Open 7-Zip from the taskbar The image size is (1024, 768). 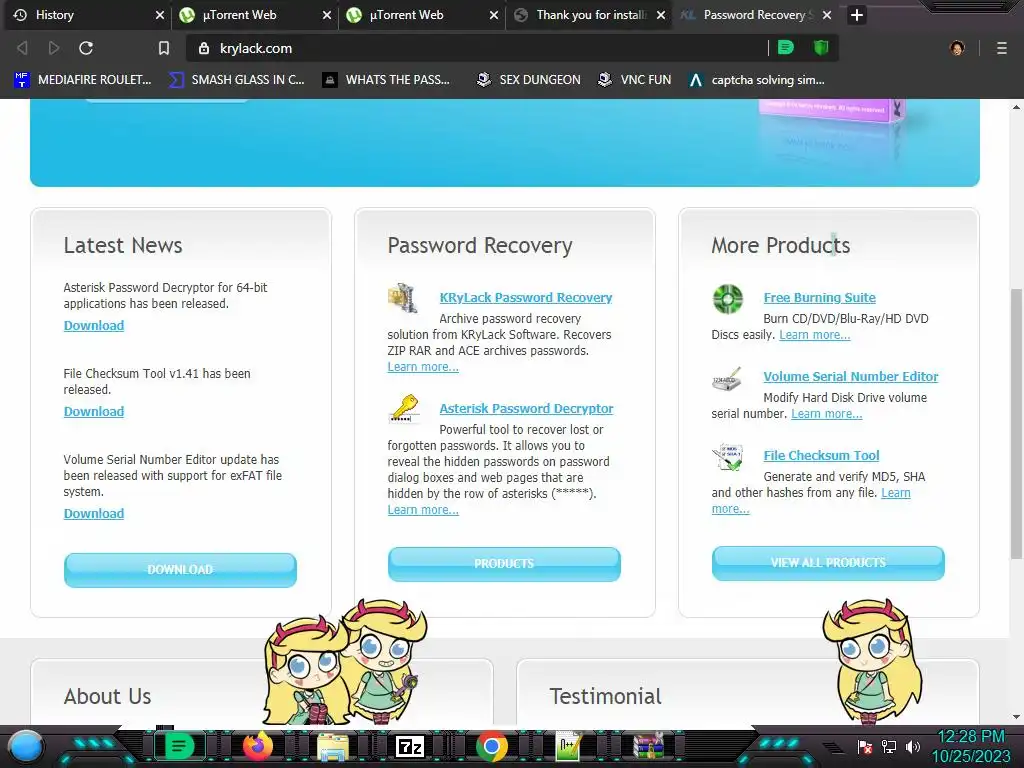(409, 746)
